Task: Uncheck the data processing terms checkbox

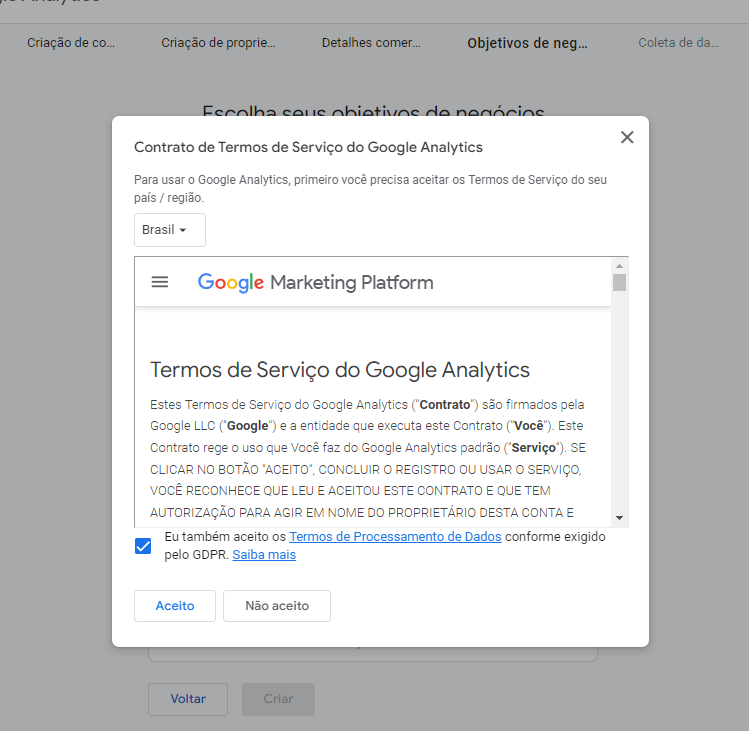Action: tap(143, 546)
